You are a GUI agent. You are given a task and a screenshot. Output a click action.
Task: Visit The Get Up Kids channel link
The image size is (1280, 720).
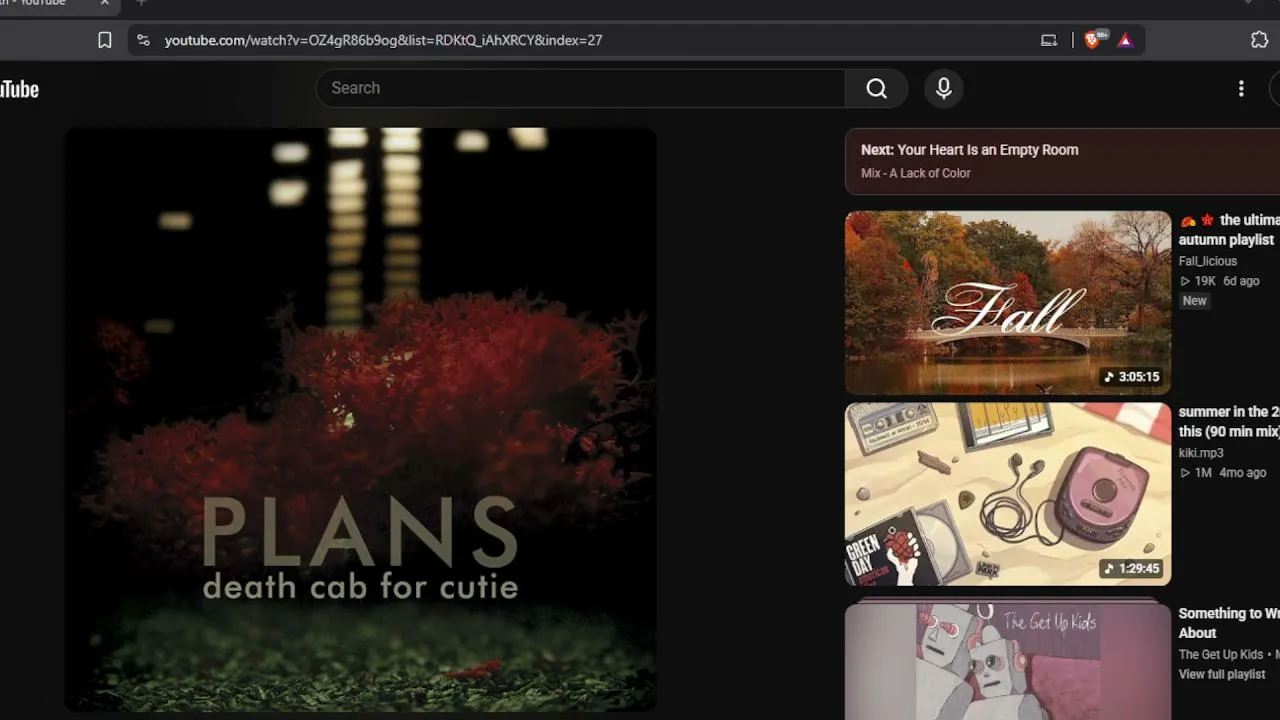pyautogui.click(x=1221, y=655)
